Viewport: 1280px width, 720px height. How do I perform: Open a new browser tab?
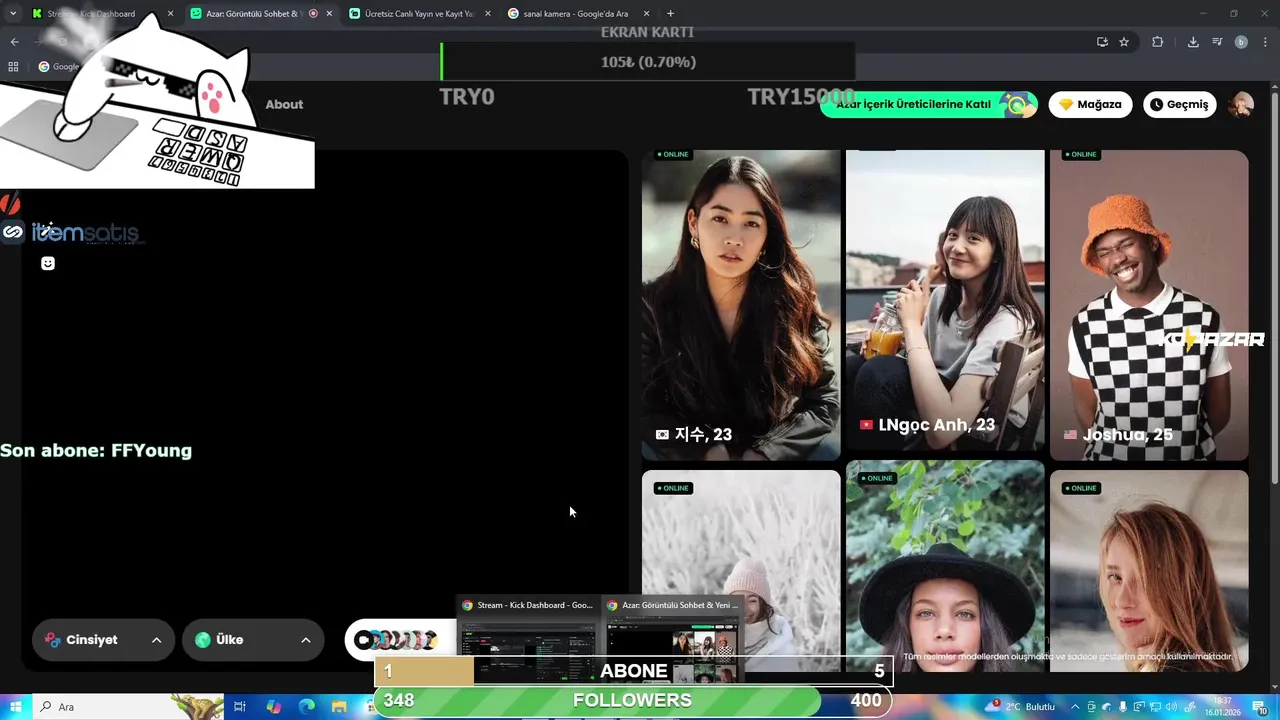coord(670,14)
